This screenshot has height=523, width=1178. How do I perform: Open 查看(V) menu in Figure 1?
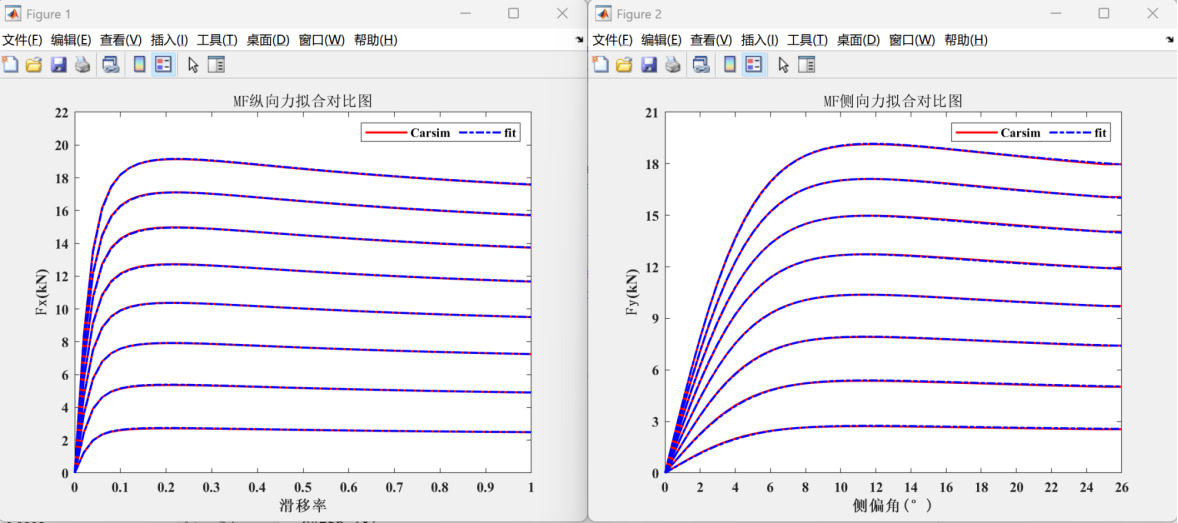[121, 40]
